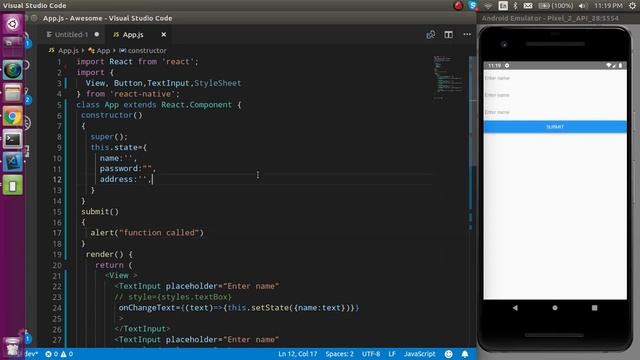Viewport: 640px width, 360px height.
Task: Open the Ubuntu dash launcher
Action: [12, 24]
